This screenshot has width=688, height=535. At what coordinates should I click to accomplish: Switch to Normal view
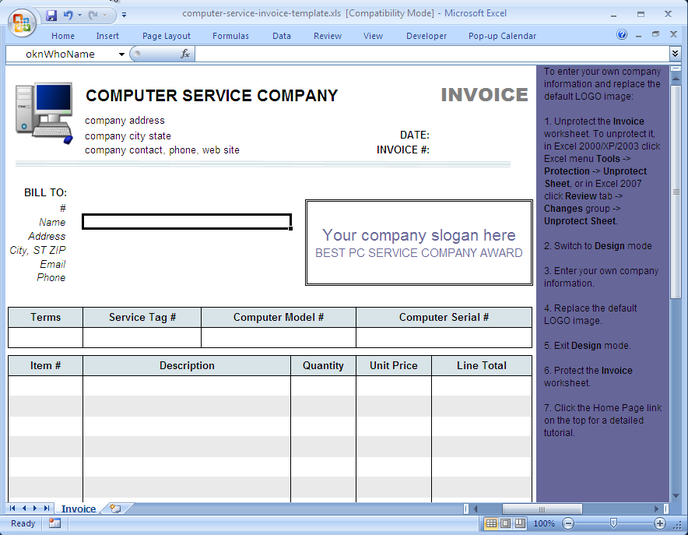pyautogui.click(x=491, y=523)
